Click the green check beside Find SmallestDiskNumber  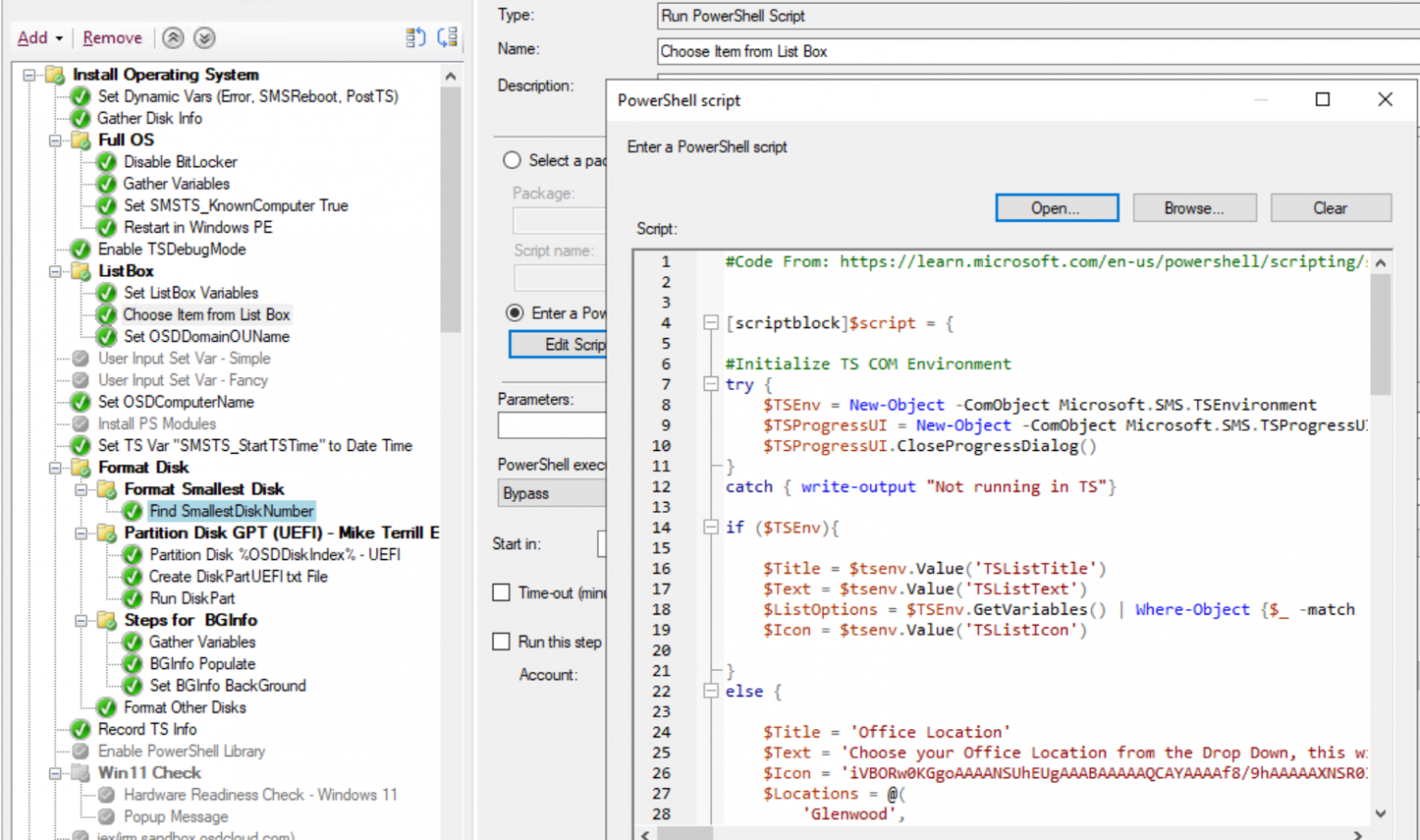[131, 511]
